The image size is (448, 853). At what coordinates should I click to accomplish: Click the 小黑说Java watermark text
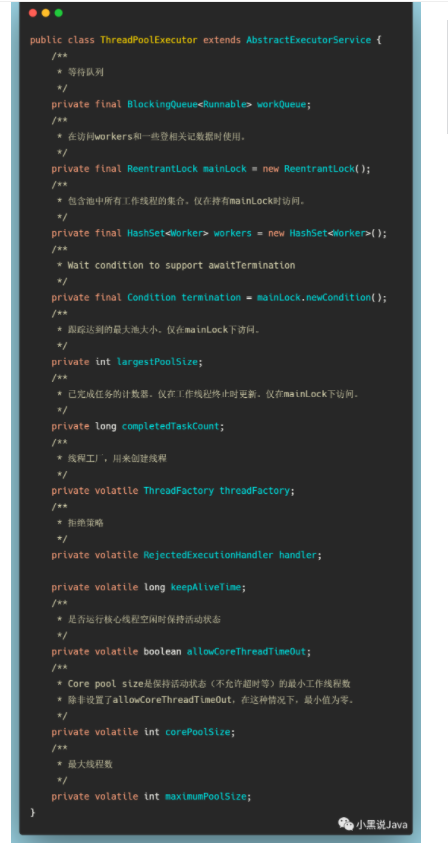[x=382, y=824]
